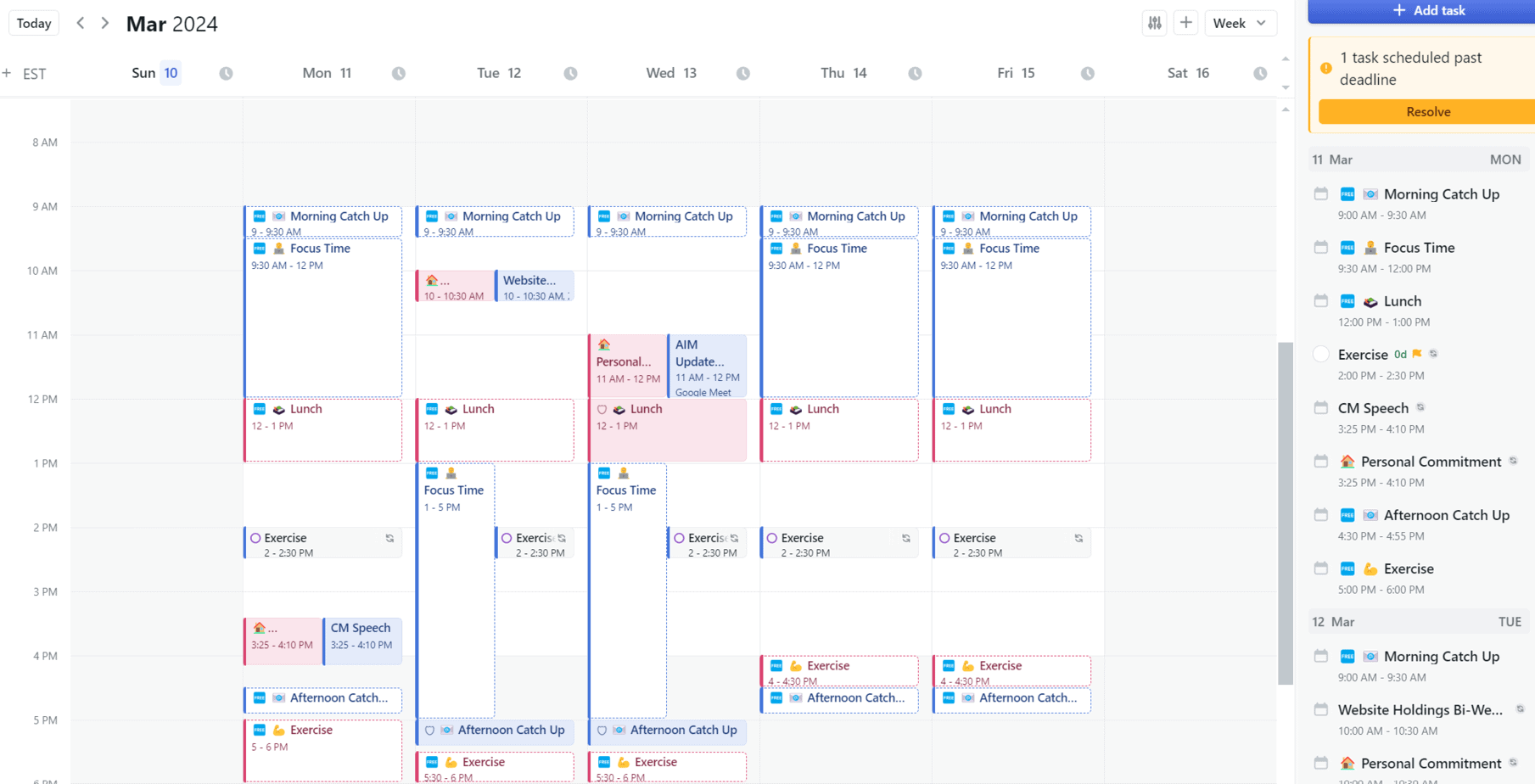
Task: Select the Wed 13 day header
Action: (x=670, y=73)
